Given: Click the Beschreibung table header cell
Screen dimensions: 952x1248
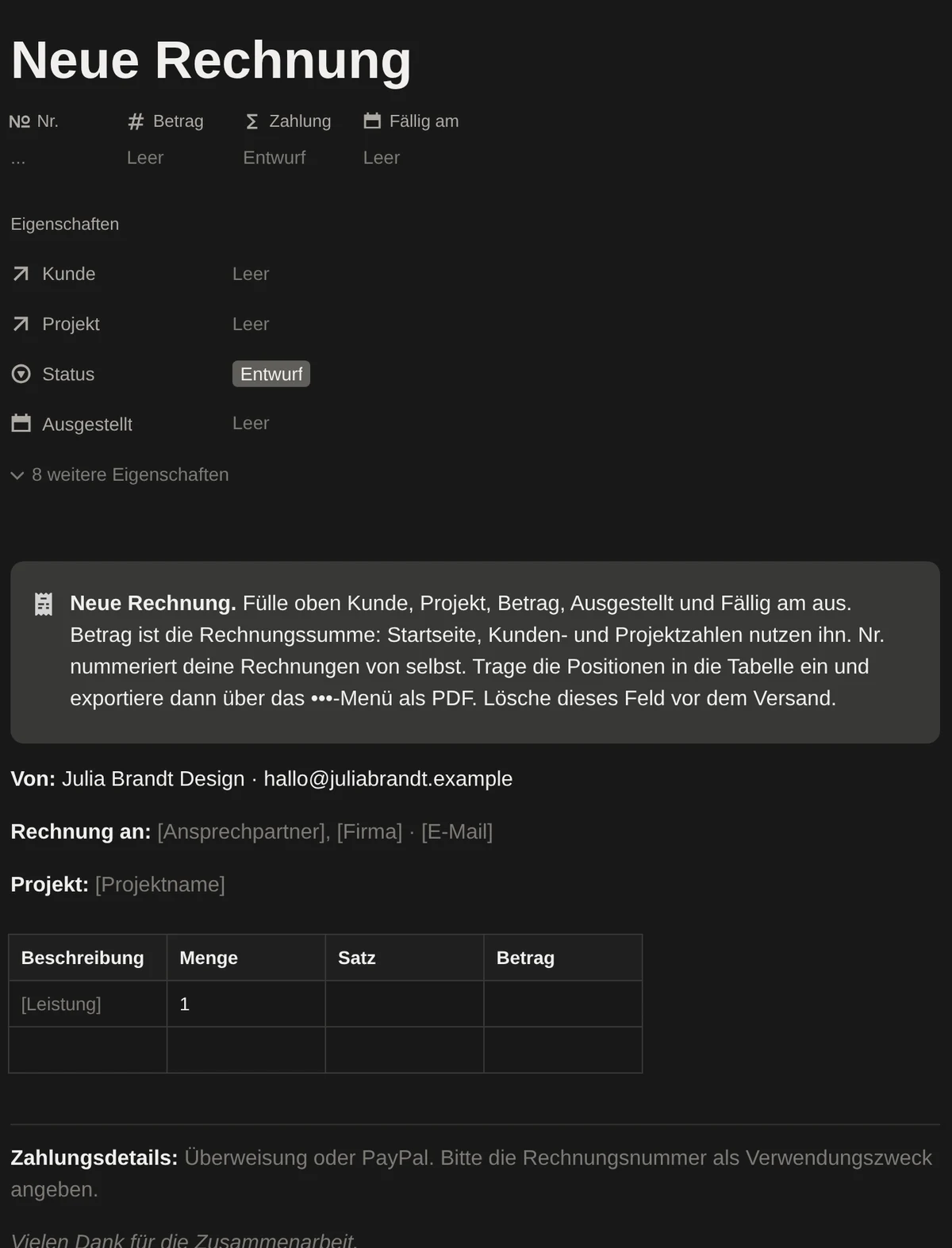Looking at the screenshot, I should (88, 958).
